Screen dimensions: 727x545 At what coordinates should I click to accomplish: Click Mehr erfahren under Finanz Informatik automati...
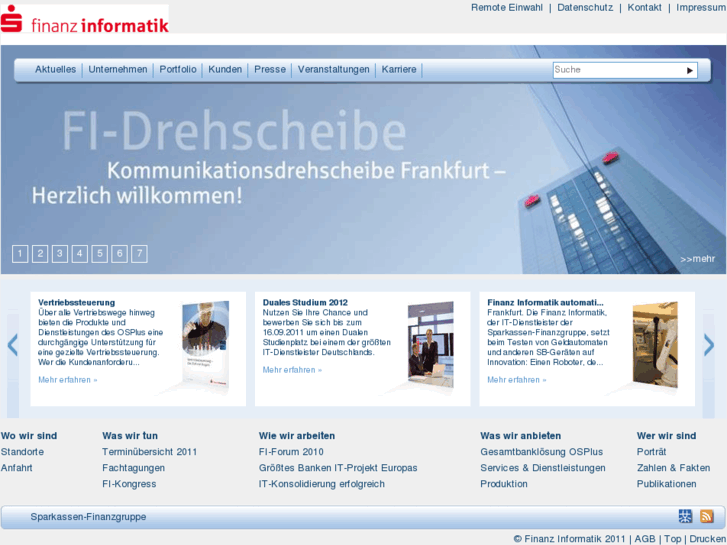point(517,380)
